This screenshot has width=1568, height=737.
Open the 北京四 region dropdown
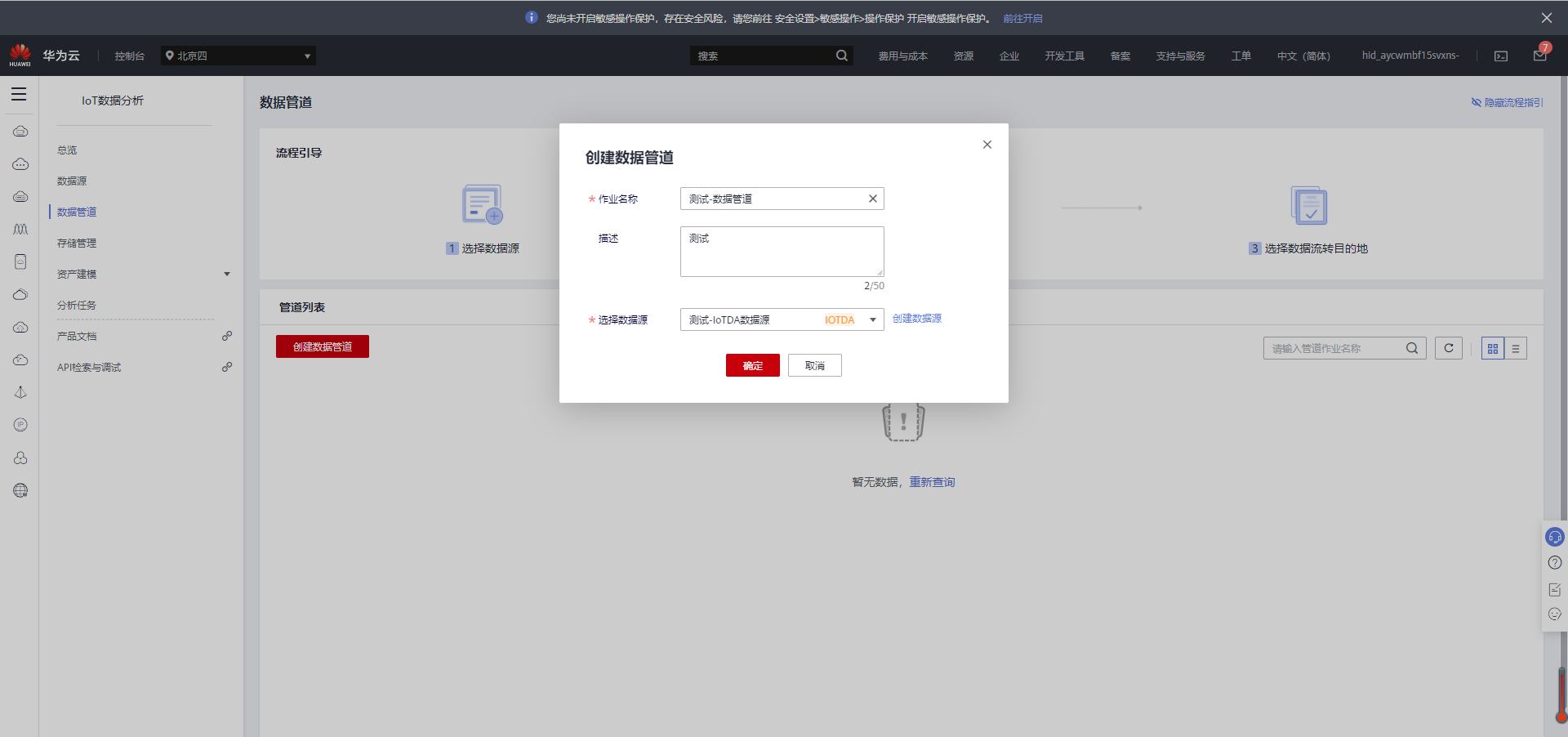pyautogui.click(x=237, y=55)
